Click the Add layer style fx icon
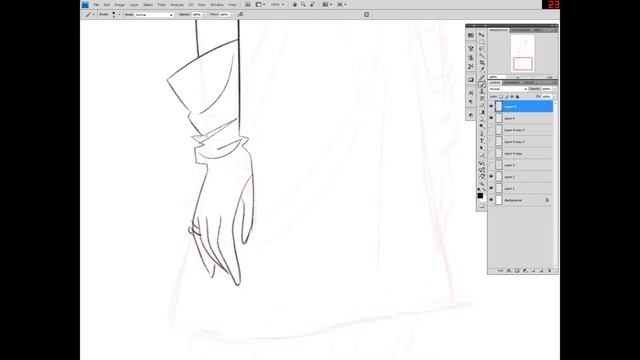The height and width of the screenshot is (360, 640). 509,270
